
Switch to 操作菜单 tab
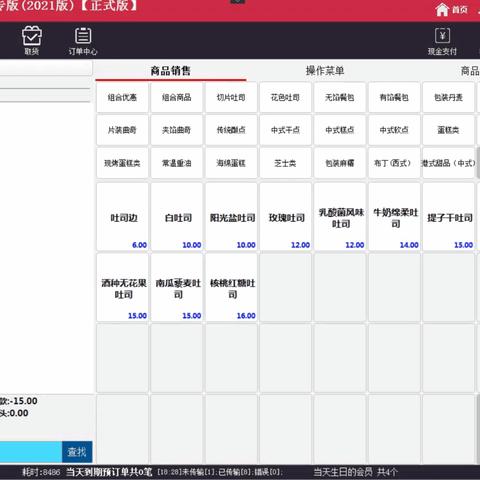coord(325,71)
